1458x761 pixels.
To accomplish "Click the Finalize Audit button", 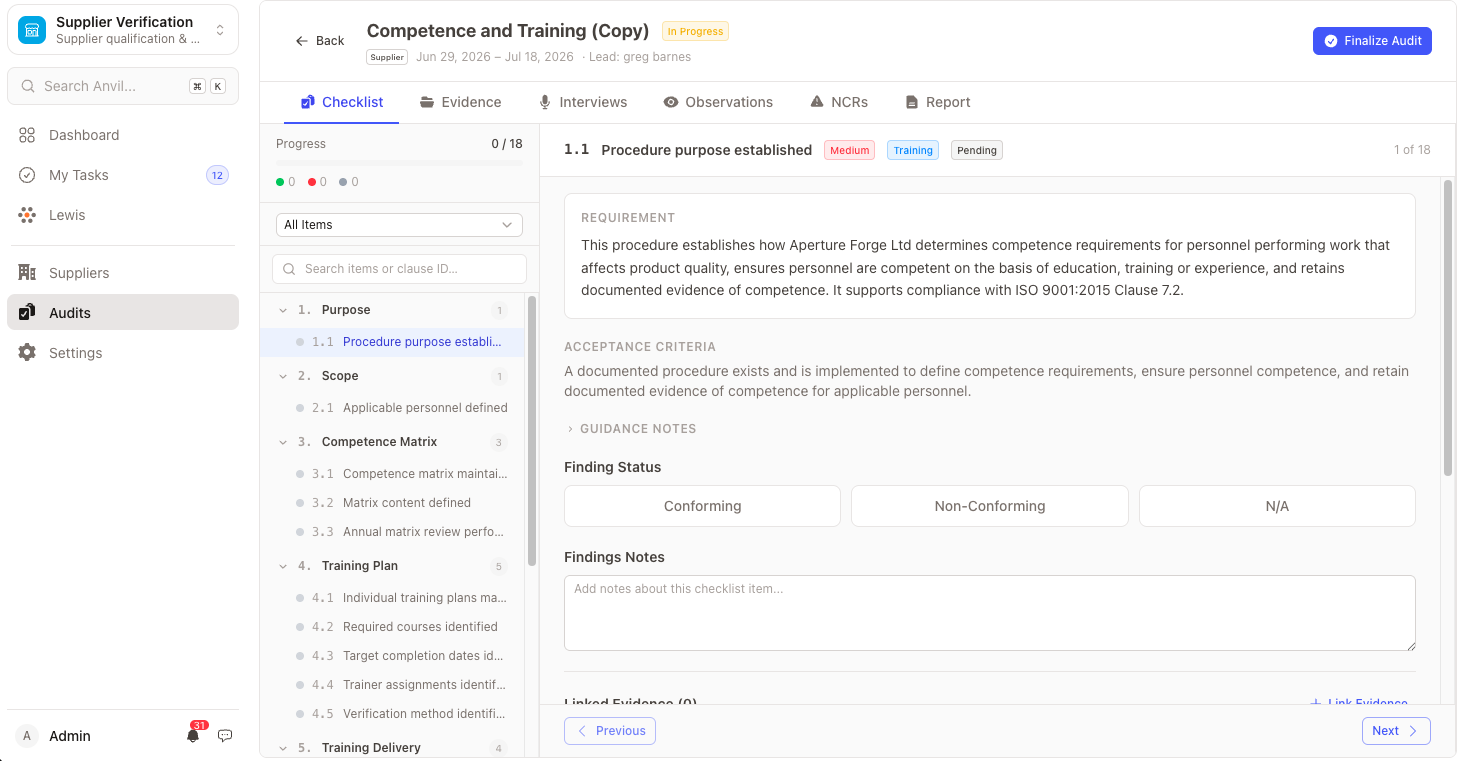I will pyautogui.click(x=1372, y=41).
